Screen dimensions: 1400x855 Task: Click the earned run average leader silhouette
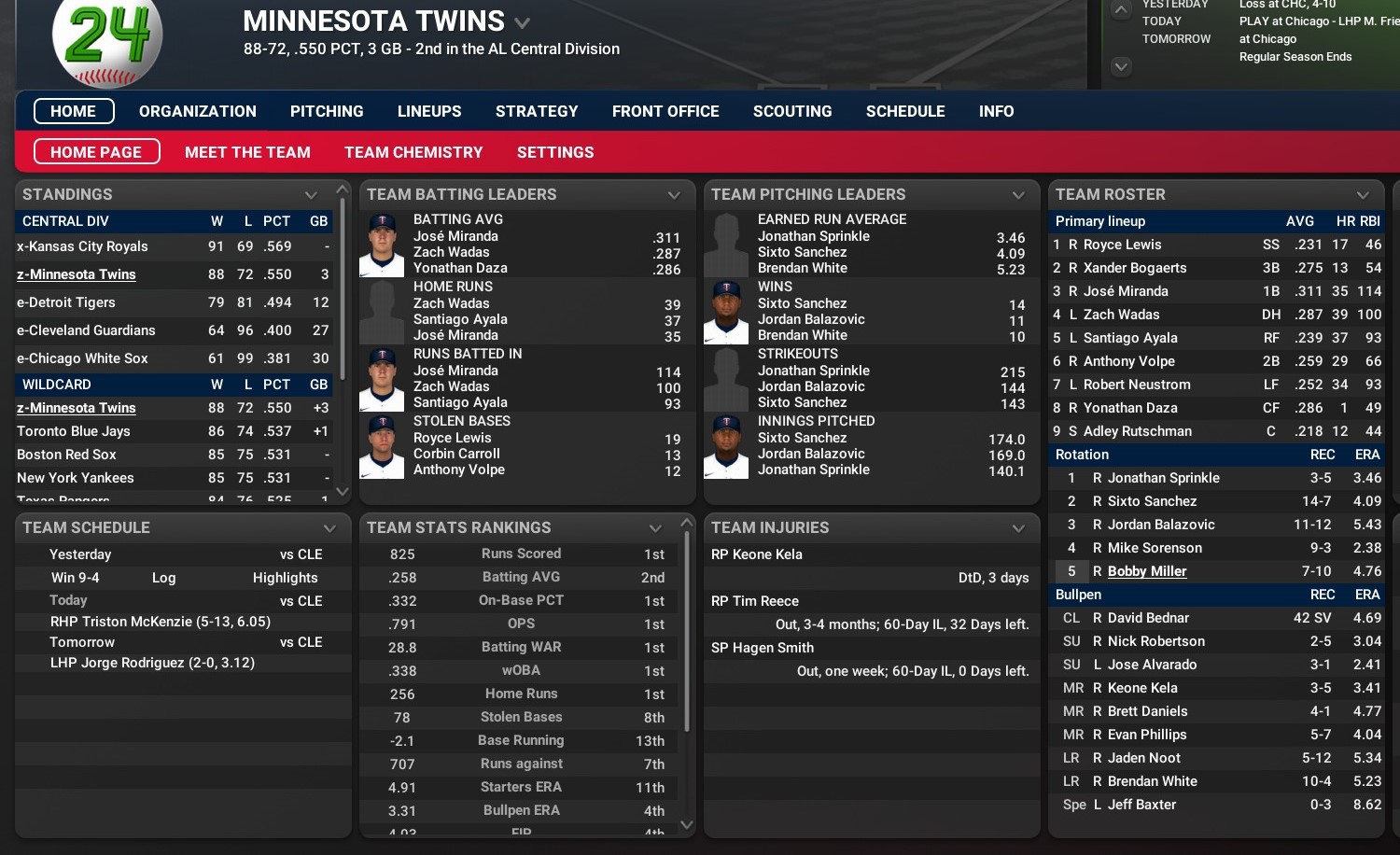(726, 245)
